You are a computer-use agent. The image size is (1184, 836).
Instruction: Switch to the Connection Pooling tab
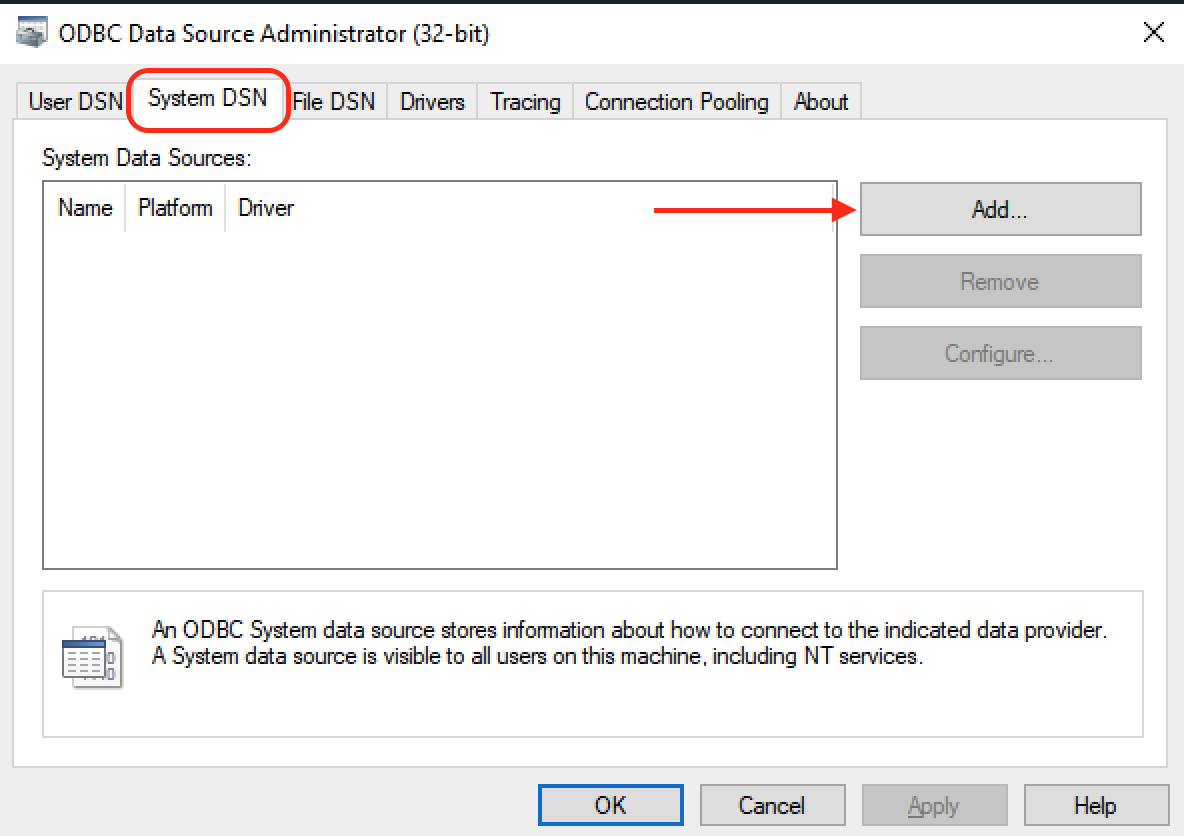coord(676,101)
